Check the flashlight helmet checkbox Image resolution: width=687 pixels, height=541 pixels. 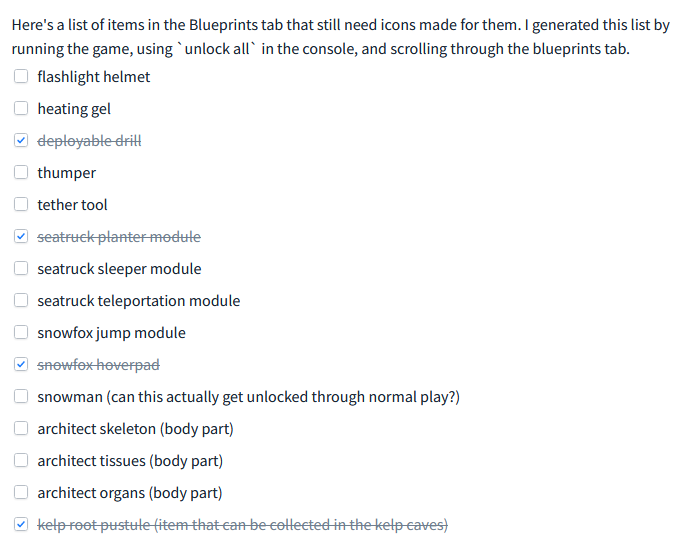21,76
